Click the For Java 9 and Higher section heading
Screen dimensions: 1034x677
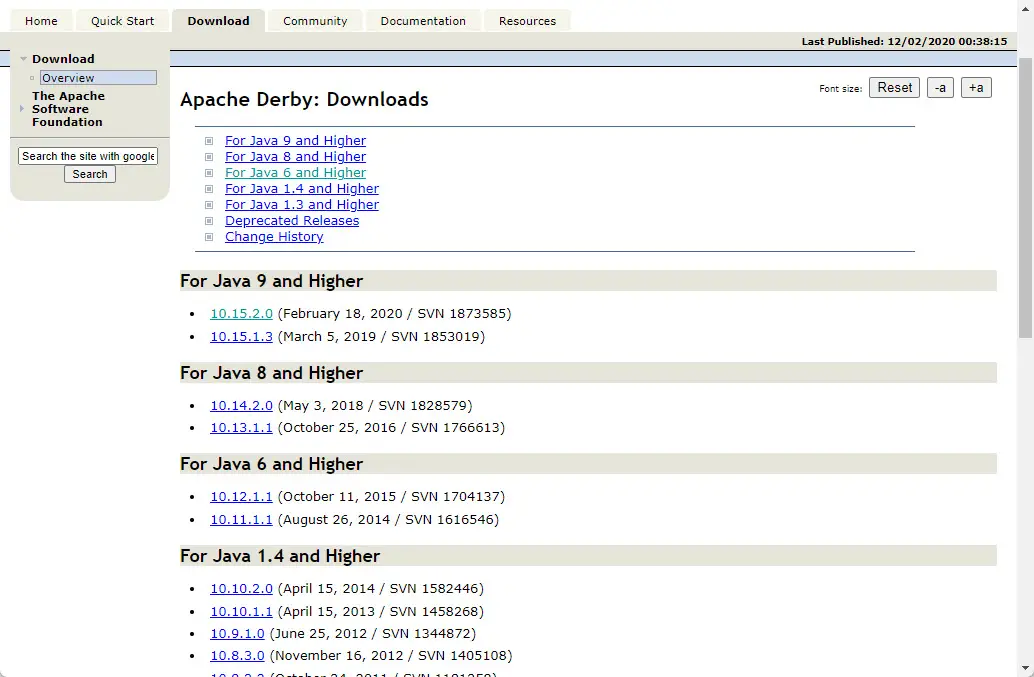point(271,281)
